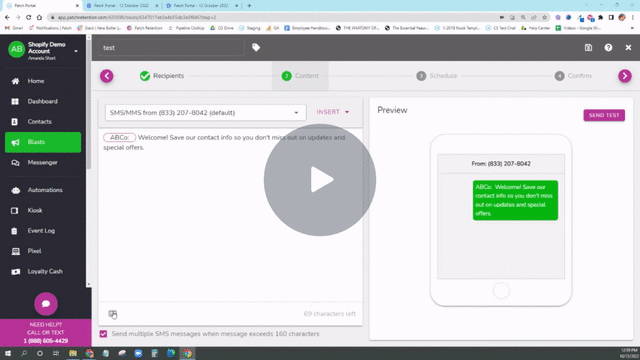Click the taskbar clock

pyautogui.click(x=629, y=353)
